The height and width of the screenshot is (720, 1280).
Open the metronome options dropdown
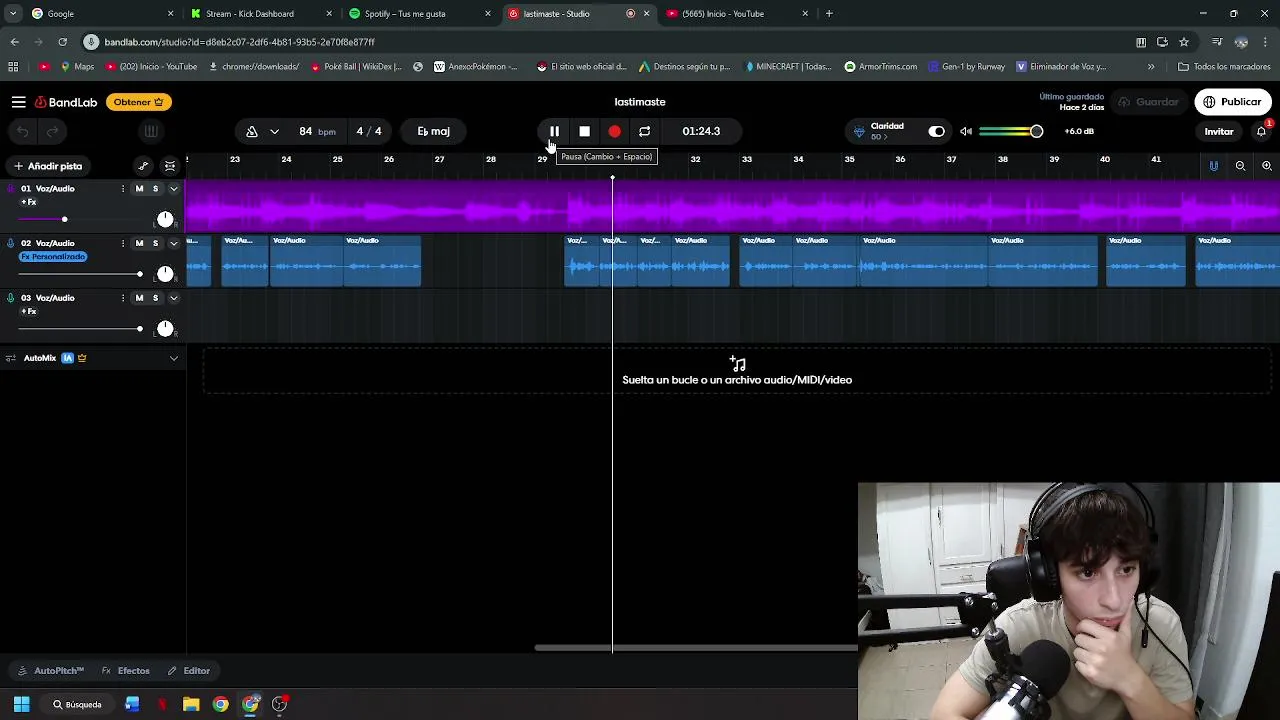click(x=274, y=131)
